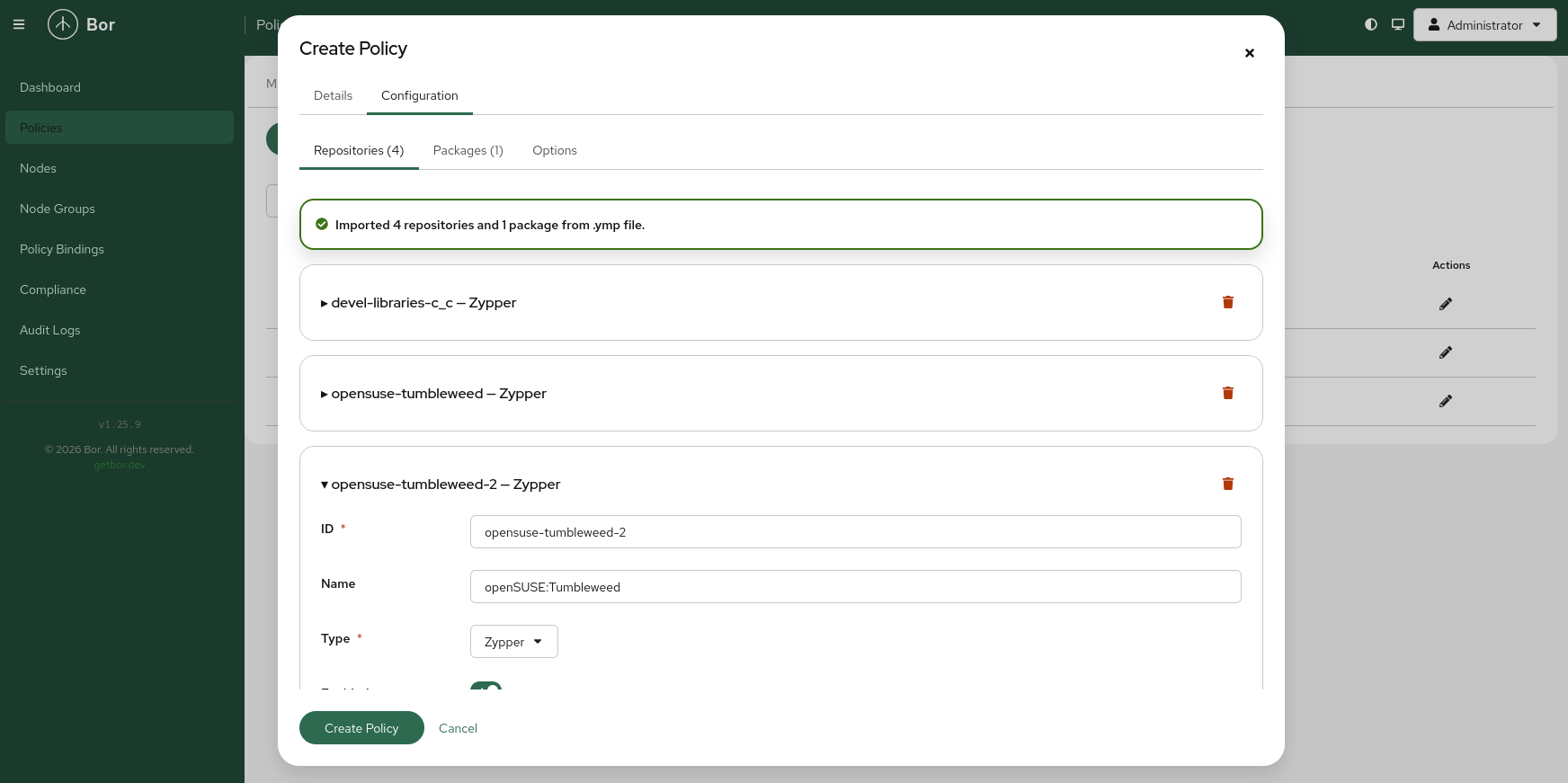This screenshot has width=1568, height=783.
Task: Click the Bor logo icon
Action: pyautogui.click(x=63, y=24)
